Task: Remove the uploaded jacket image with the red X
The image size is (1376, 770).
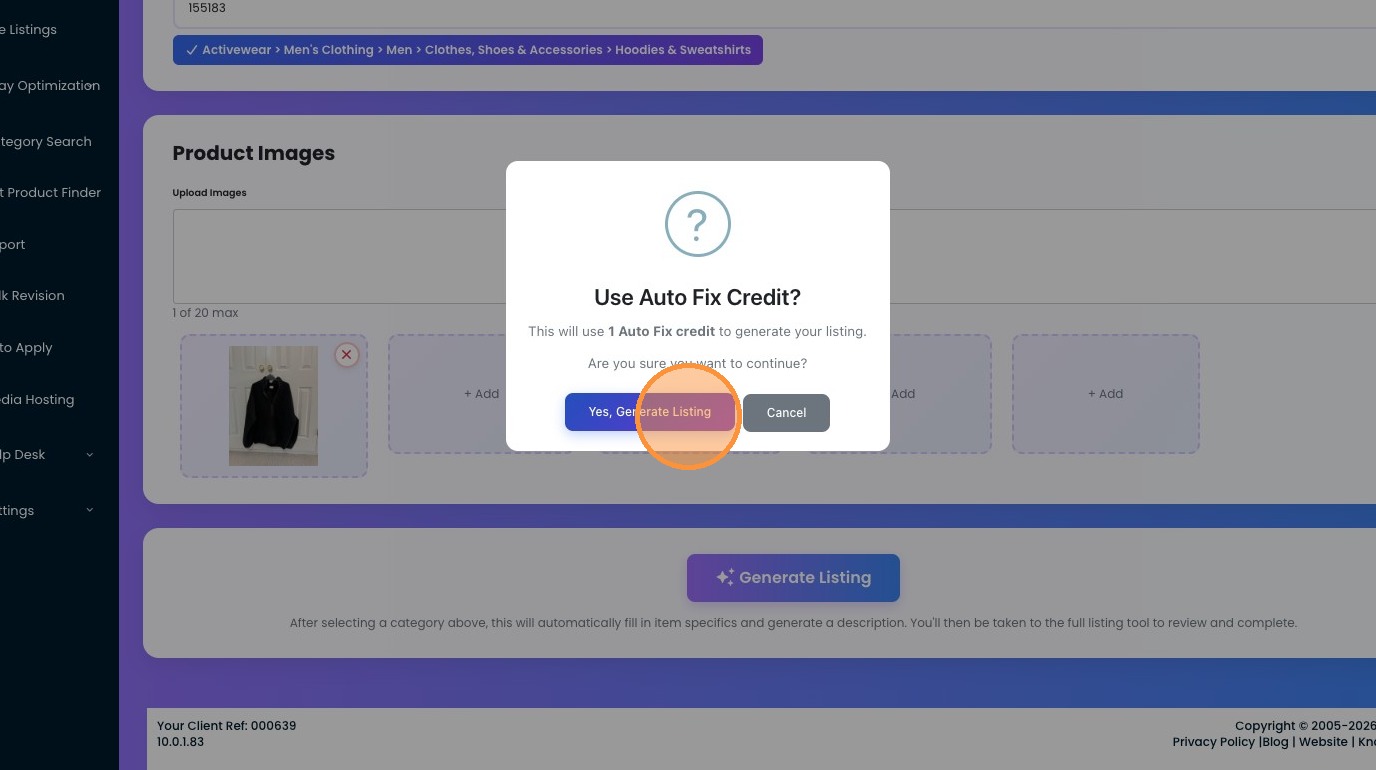Action: point(346,355)
